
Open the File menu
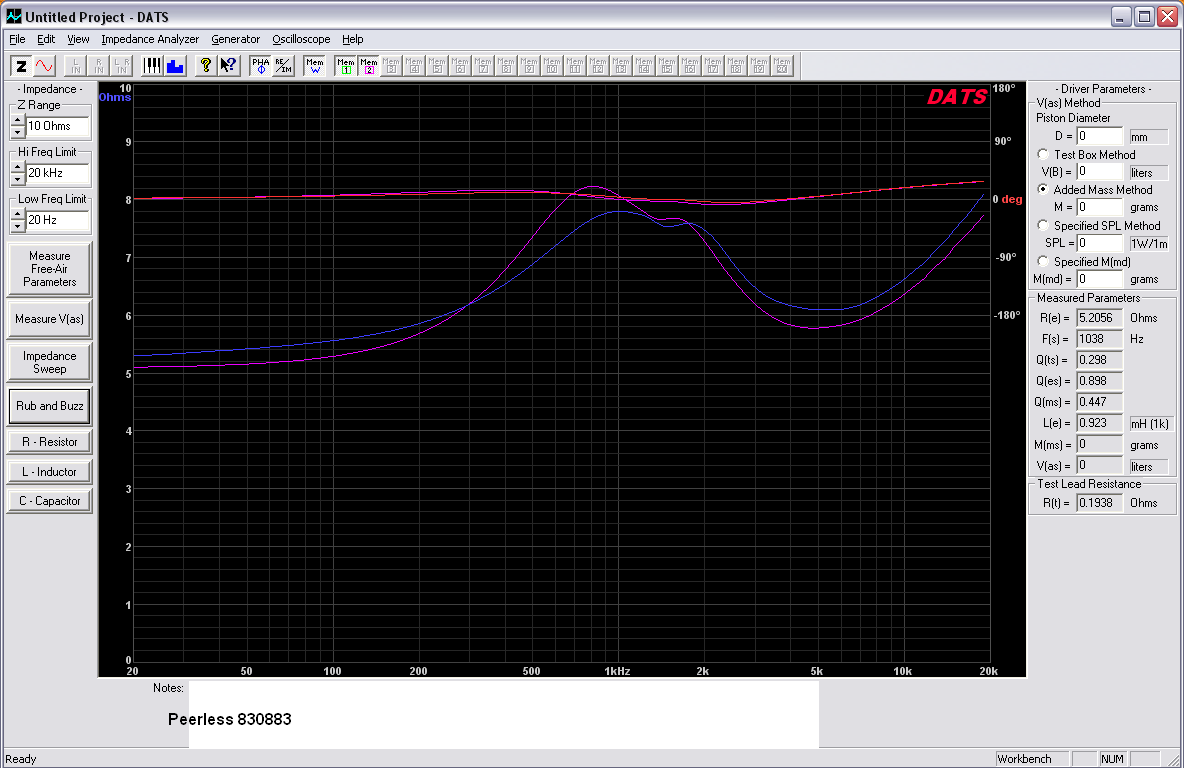[x=17, y=39]
